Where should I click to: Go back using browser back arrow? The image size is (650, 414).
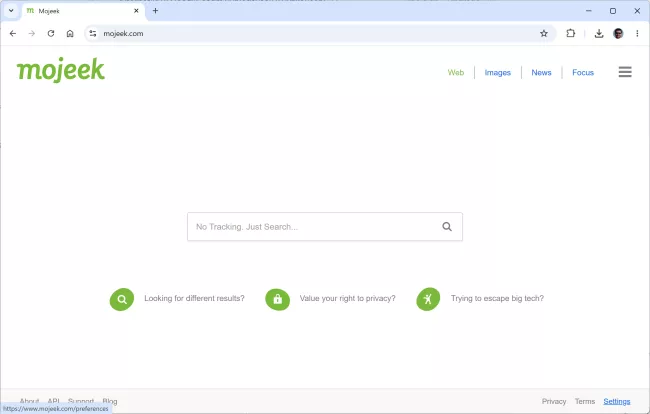tap(13, 34)
